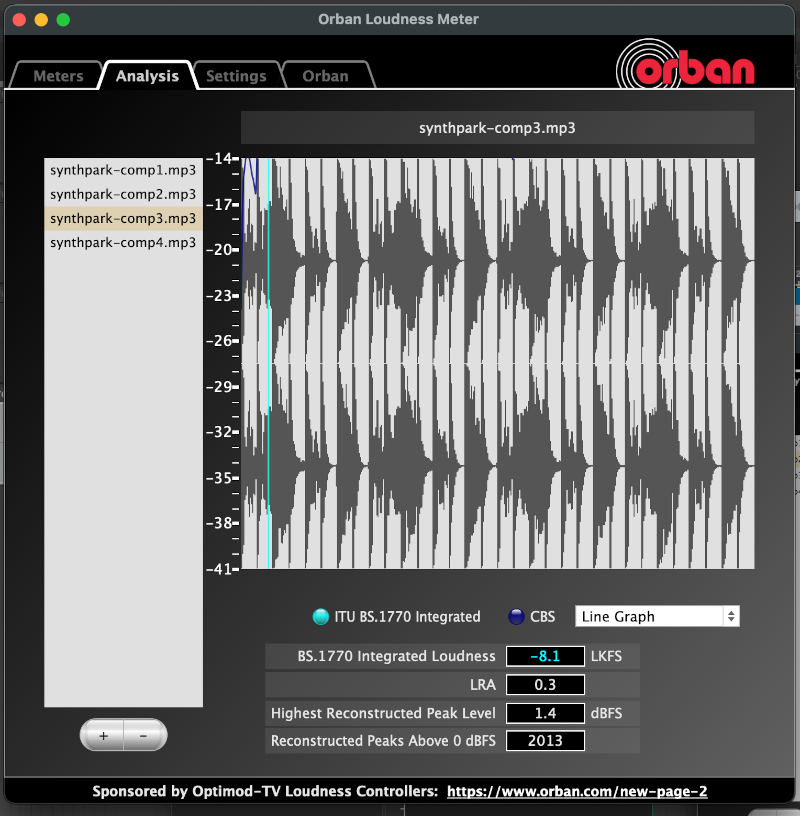
Task: Click the Highest Reconstructed Peak Level value
Action: [x=545, y=713]
